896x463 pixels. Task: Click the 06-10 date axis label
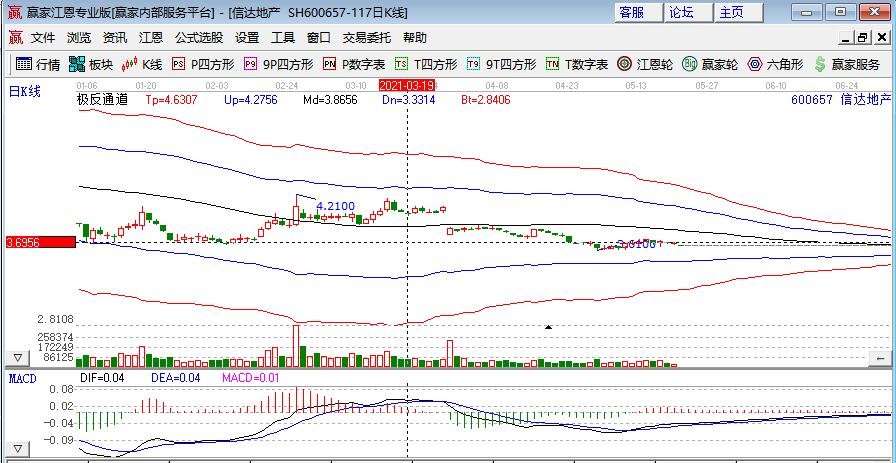click(775, 85)
